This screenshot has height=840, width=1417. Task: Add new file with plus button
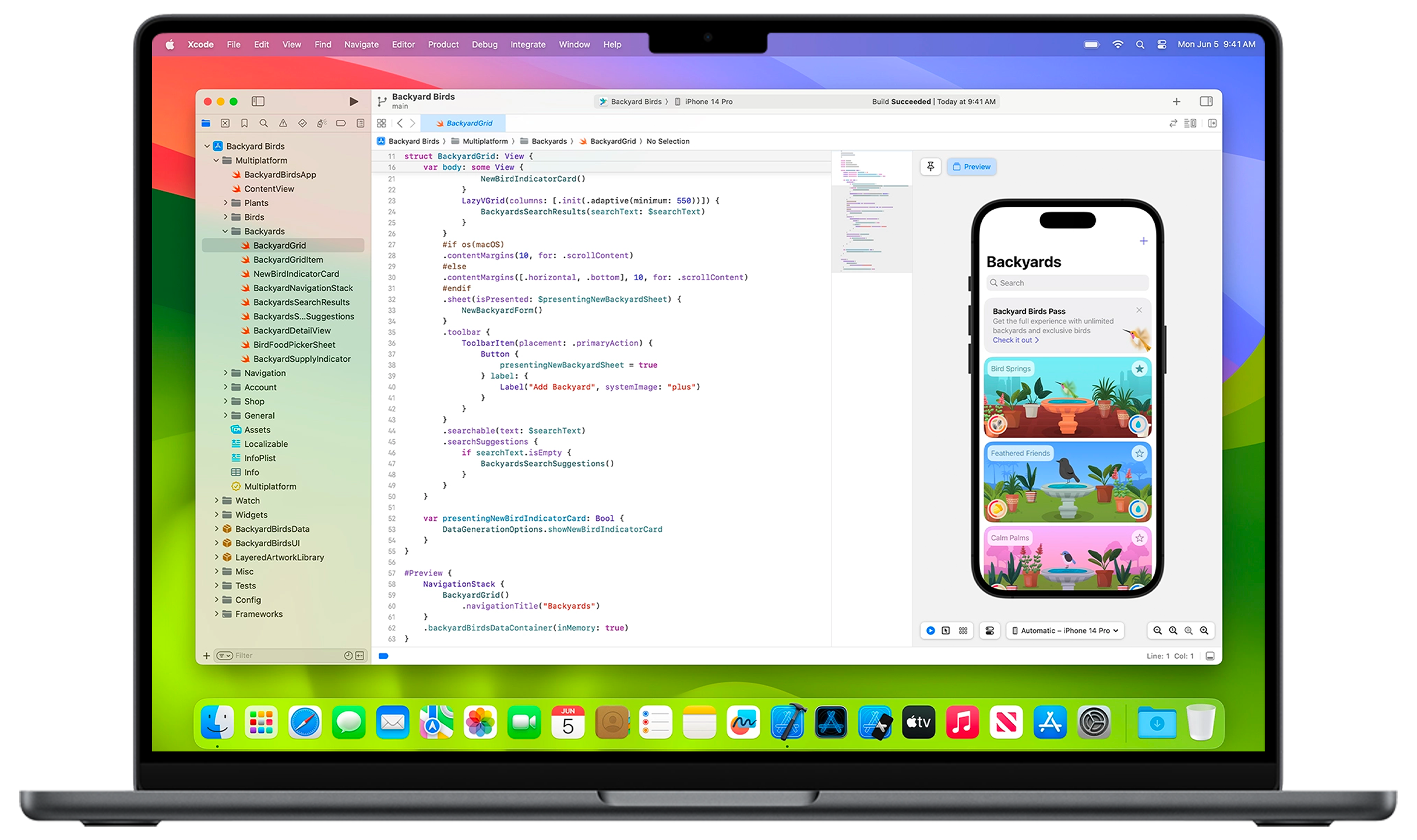click(x=206, y=656)
